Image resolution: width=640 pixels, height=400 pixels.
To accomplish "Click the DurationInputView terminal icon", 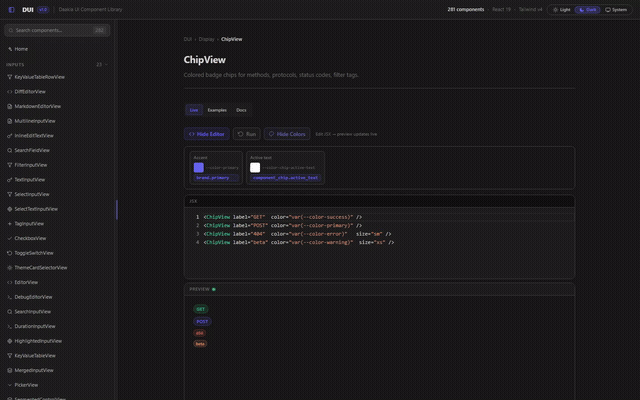I will point(9,327).
